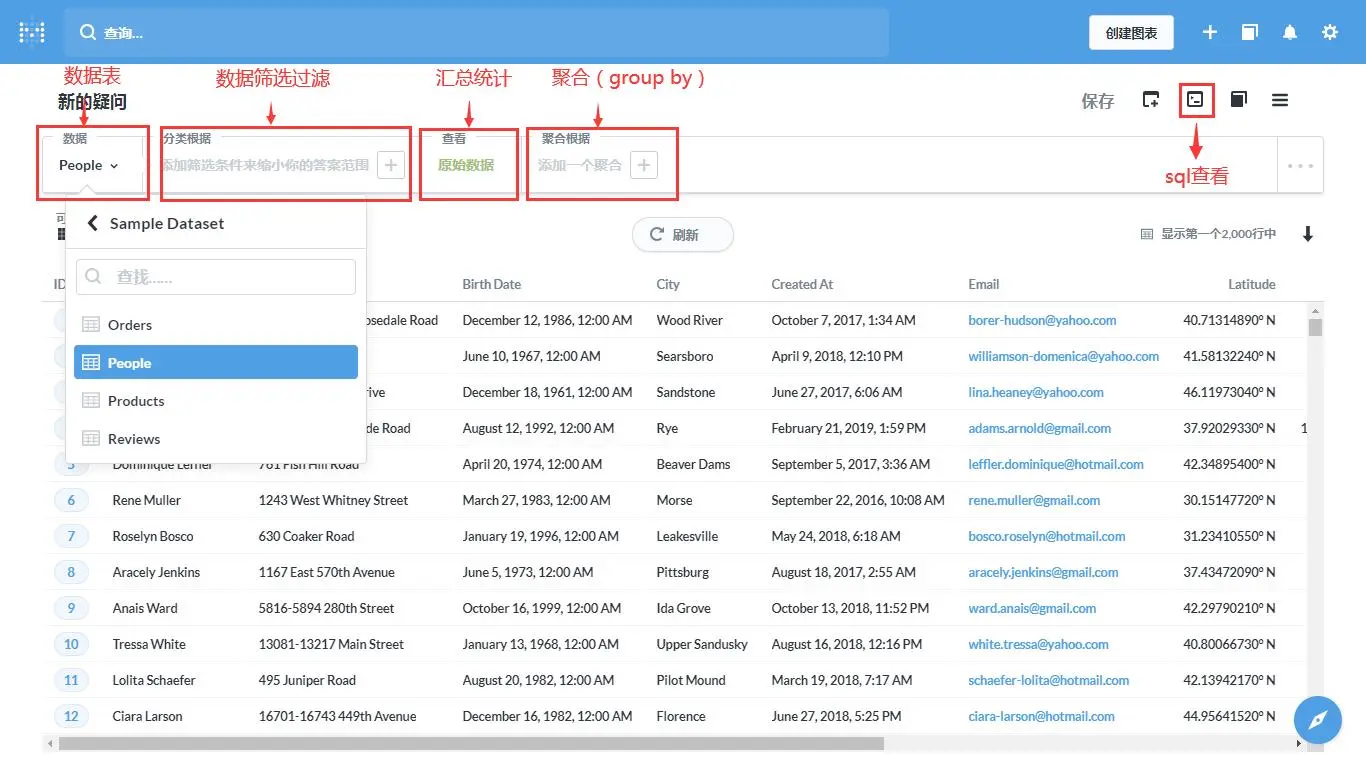Image resolution: width=1366 pixels, height=768 pixels.
Task: Click the Email column header
Action: click(x=984, y=284)
